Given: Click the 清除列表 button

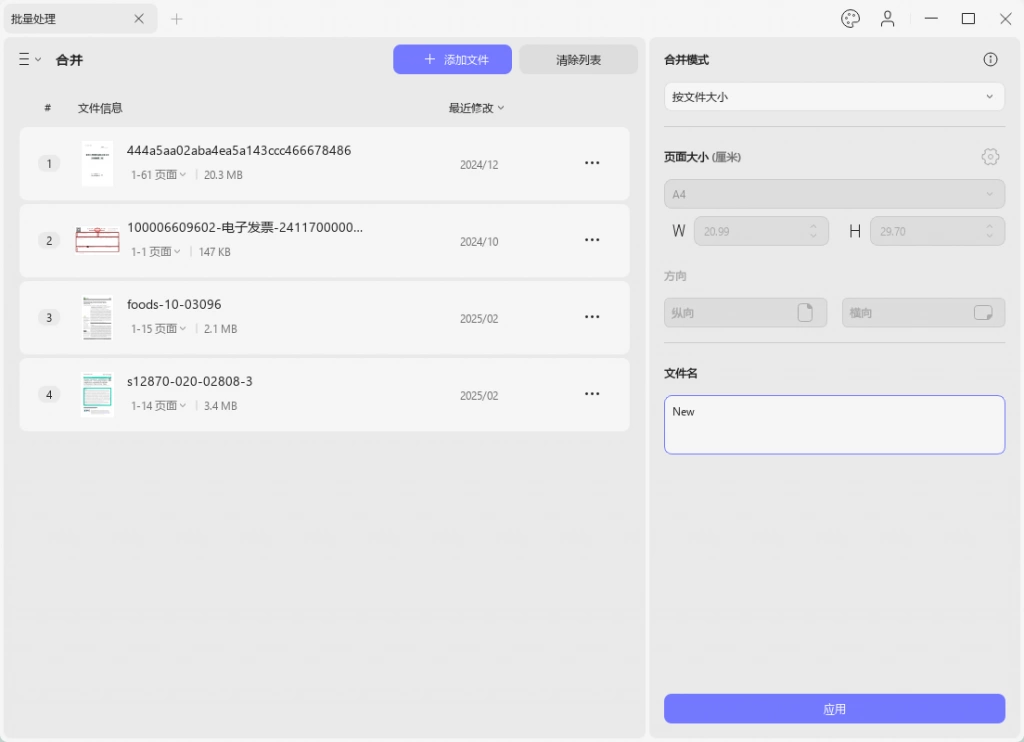Looking at the screenshot, I should coord(579,59).
